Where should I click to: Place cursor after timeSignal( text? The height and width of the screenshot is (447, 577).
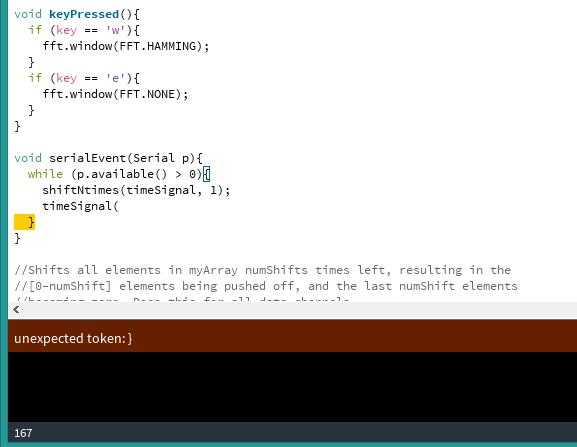(x=119, y=206)
